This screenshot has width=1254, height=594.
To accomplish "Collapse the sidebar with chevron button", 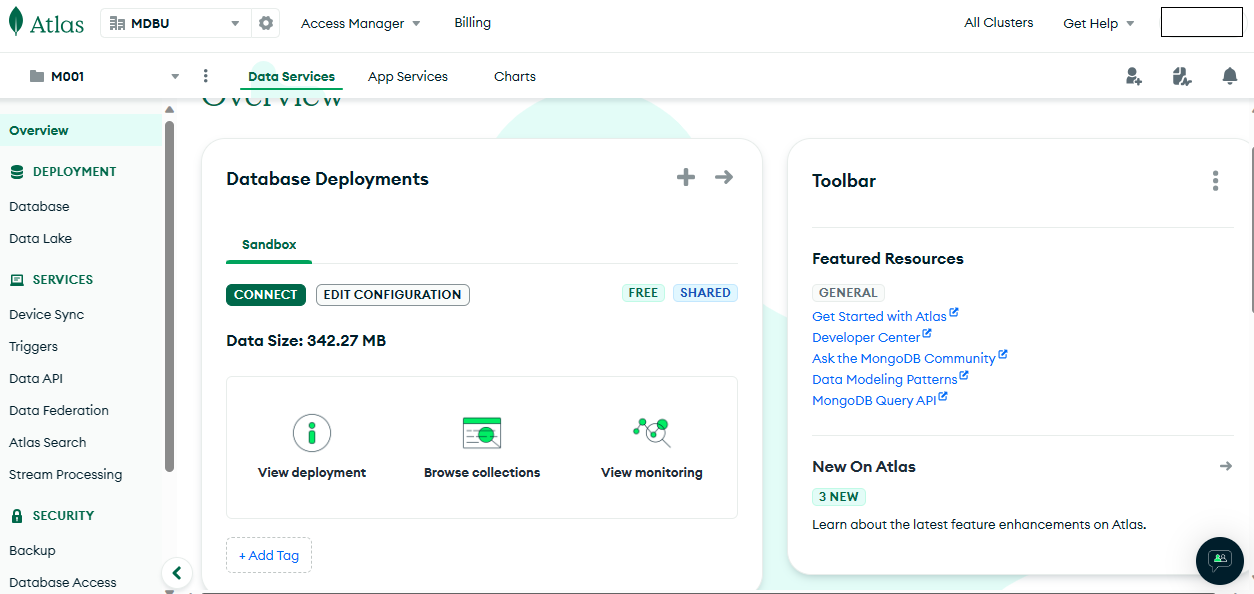I will point(176,573).
